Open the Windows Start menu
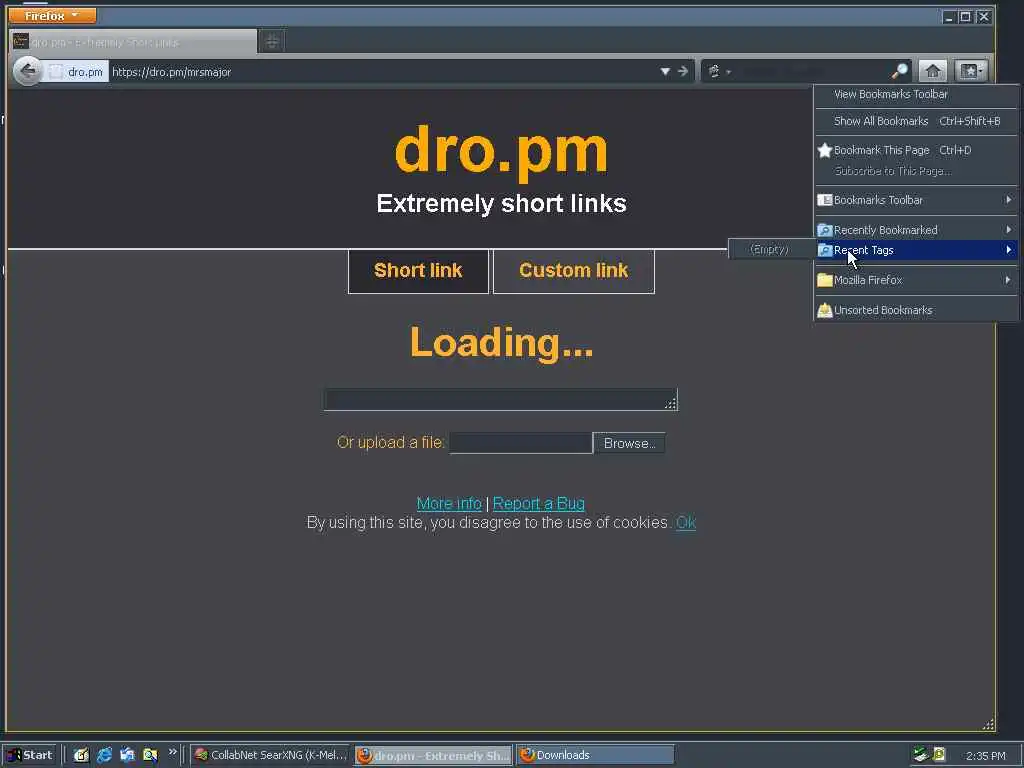Image resolution: width=1024 pixels, height=768 pixels. [x=29, y=755]
